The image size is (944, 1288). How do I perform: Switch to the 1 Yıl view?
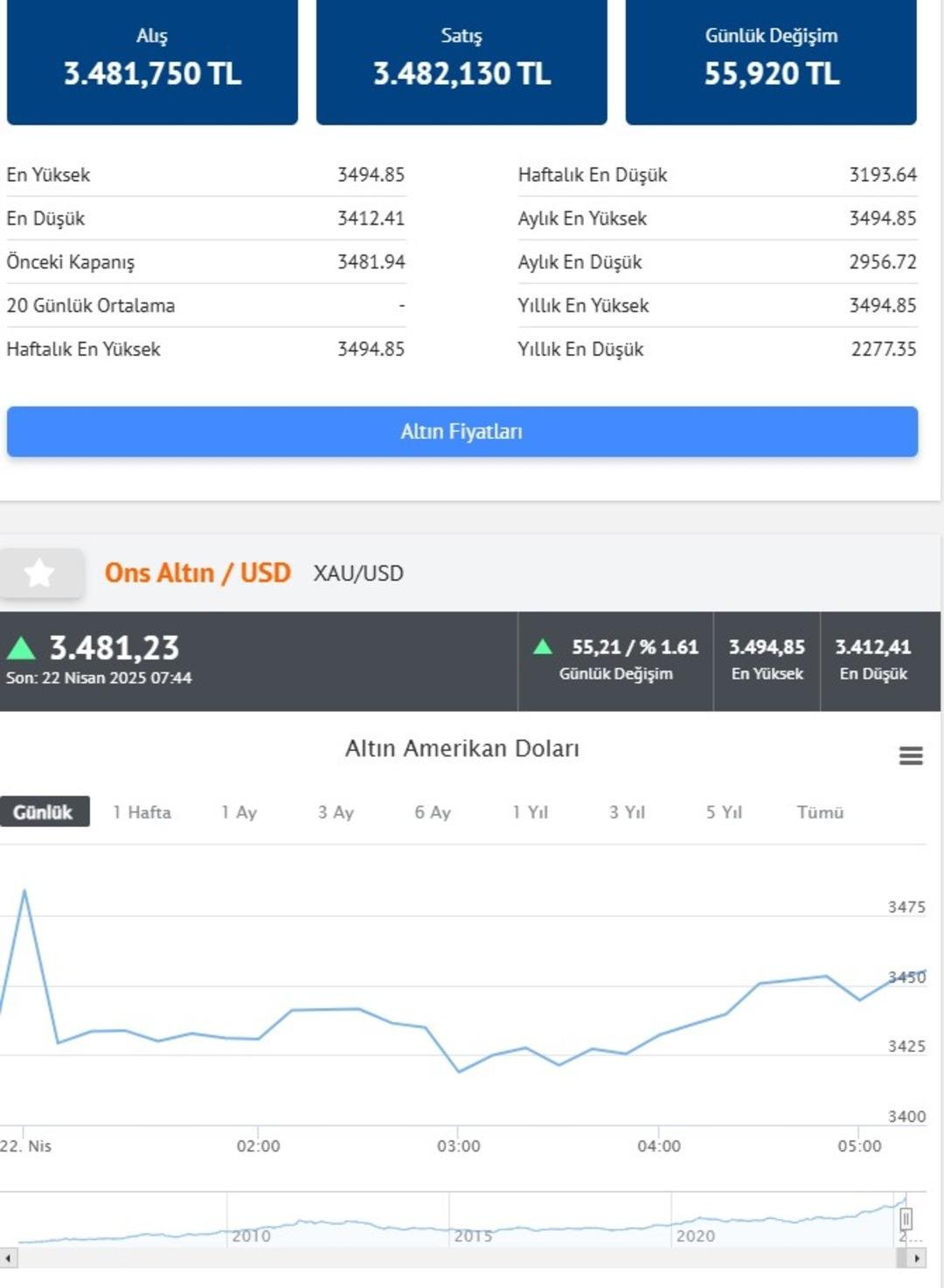[530, 812]
